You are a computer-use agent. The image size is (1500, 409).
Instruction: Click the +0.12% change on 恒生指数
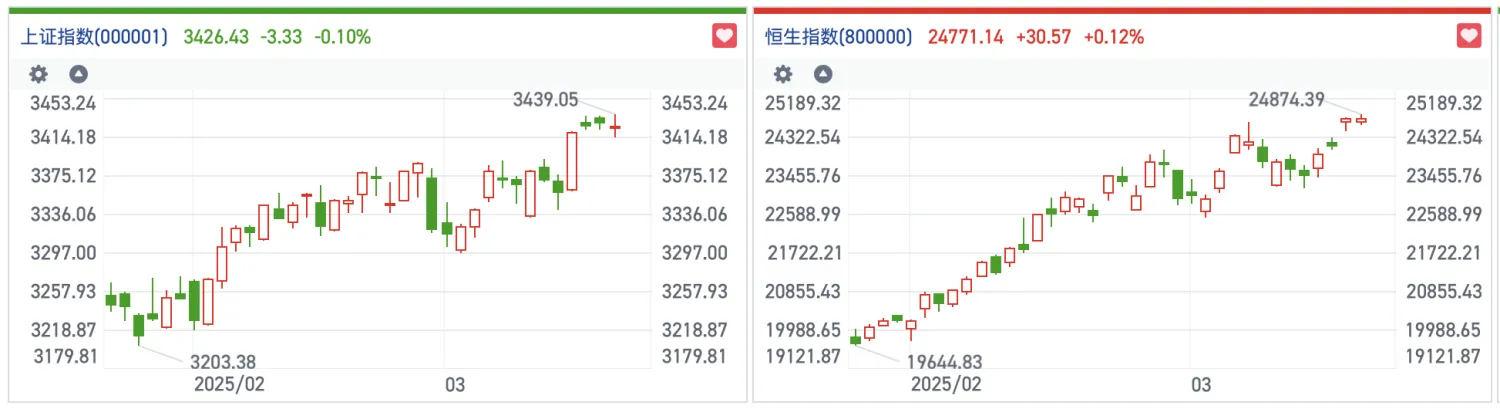click(x=1113, y=37)
